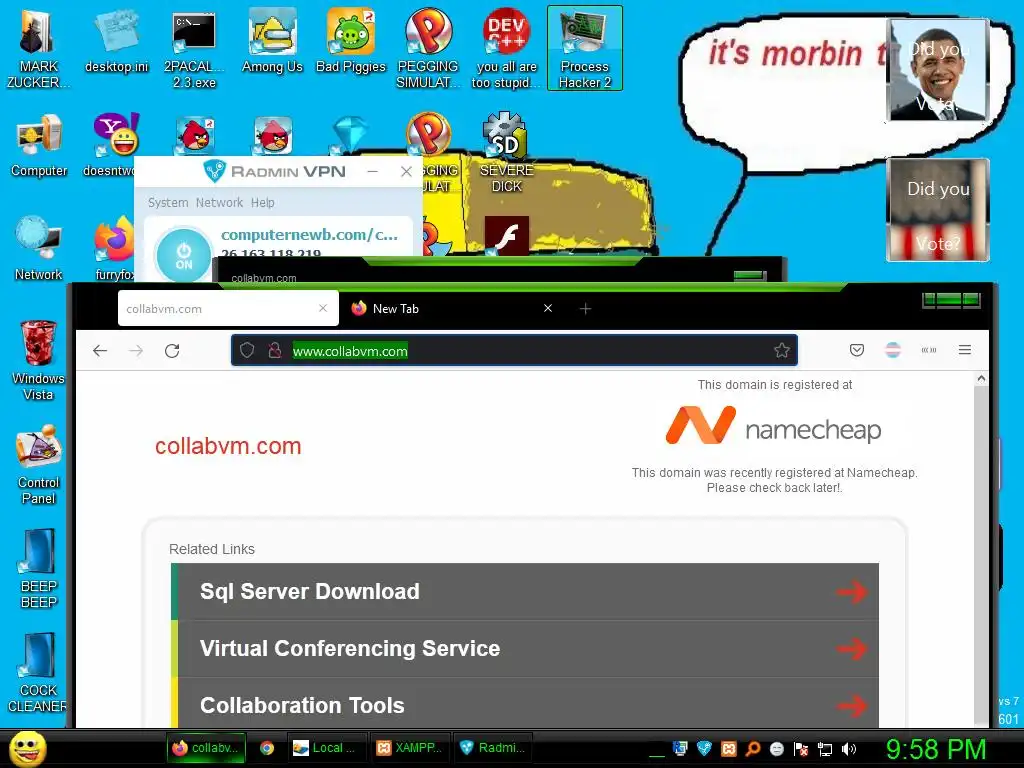Click the Obama 'Did you Vote' gadget

pyautogui.click(x=938, y=71)
